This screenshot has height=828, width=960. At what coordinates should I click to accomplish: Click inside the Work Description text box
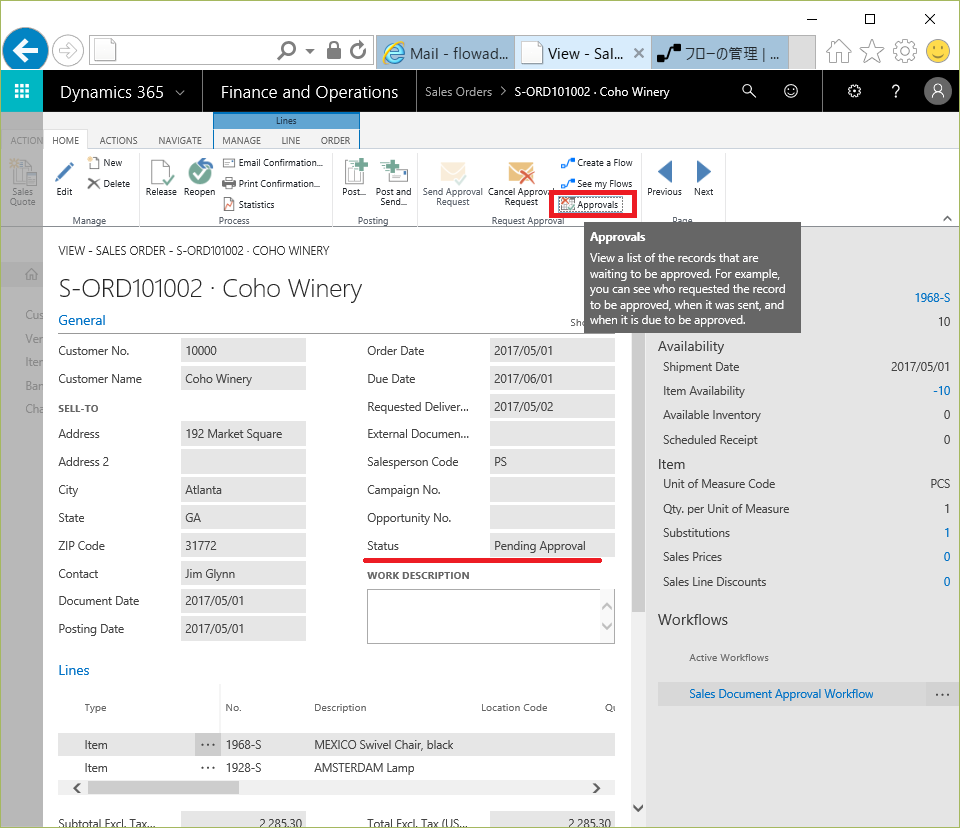(x=480, y=615)
